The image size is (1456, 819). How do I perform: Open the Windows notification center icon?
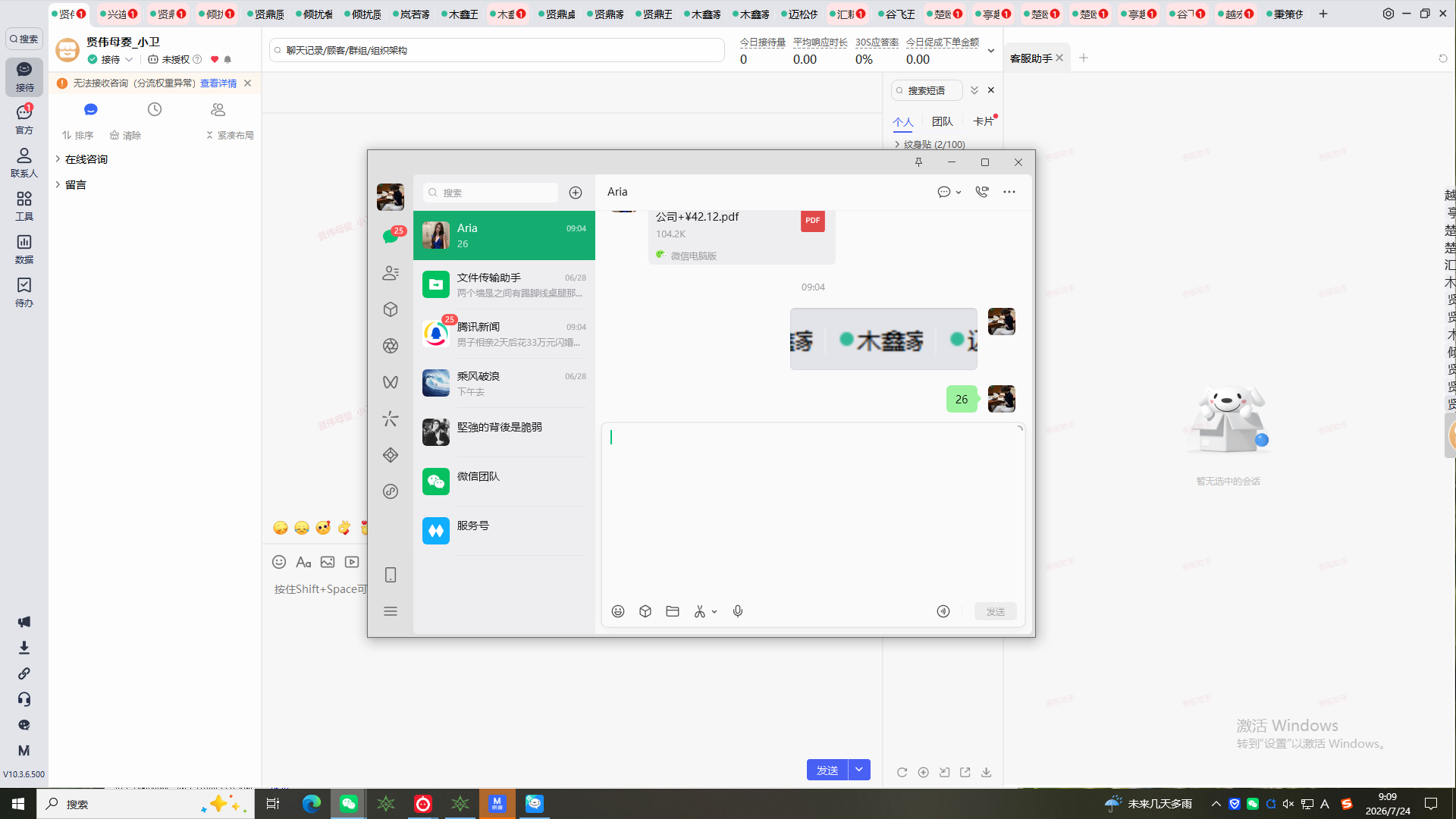click(x=1431, y=804)
